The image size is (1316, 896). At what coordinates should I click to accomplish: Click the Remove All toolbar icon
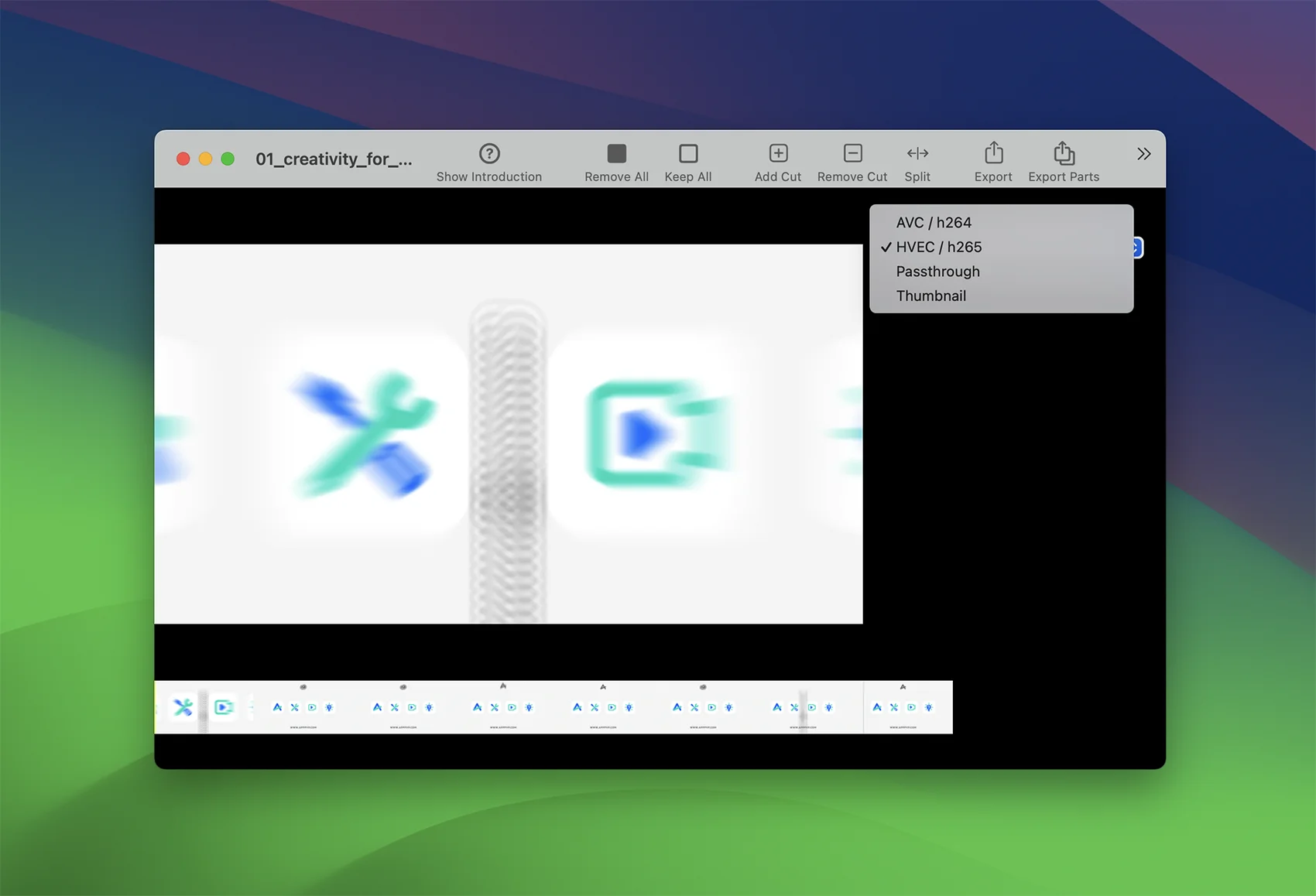point(616,153)
